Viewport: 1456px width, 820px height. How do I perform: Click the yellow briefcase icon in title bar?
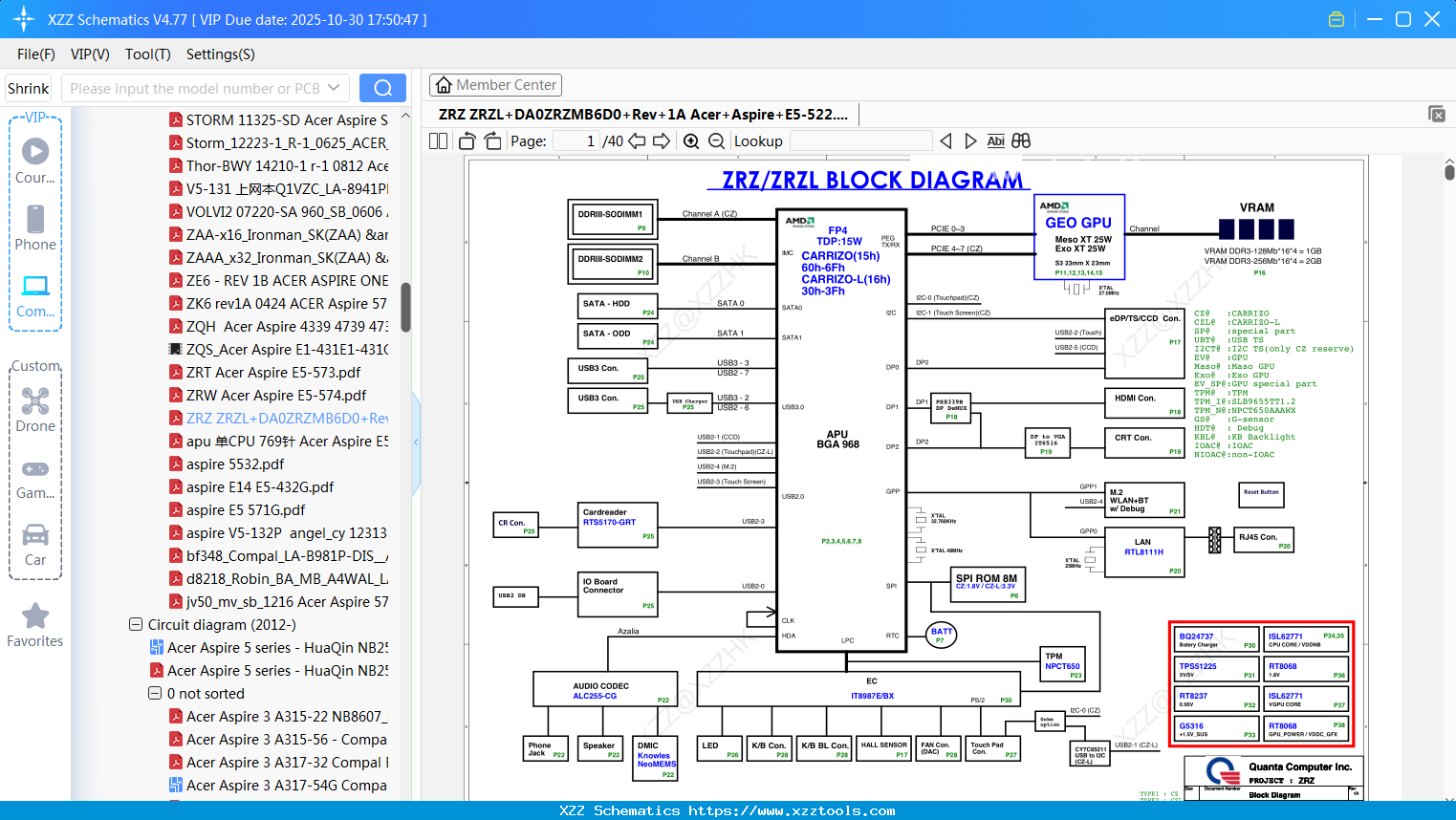pyautogui.click(x=1336, y=19)
